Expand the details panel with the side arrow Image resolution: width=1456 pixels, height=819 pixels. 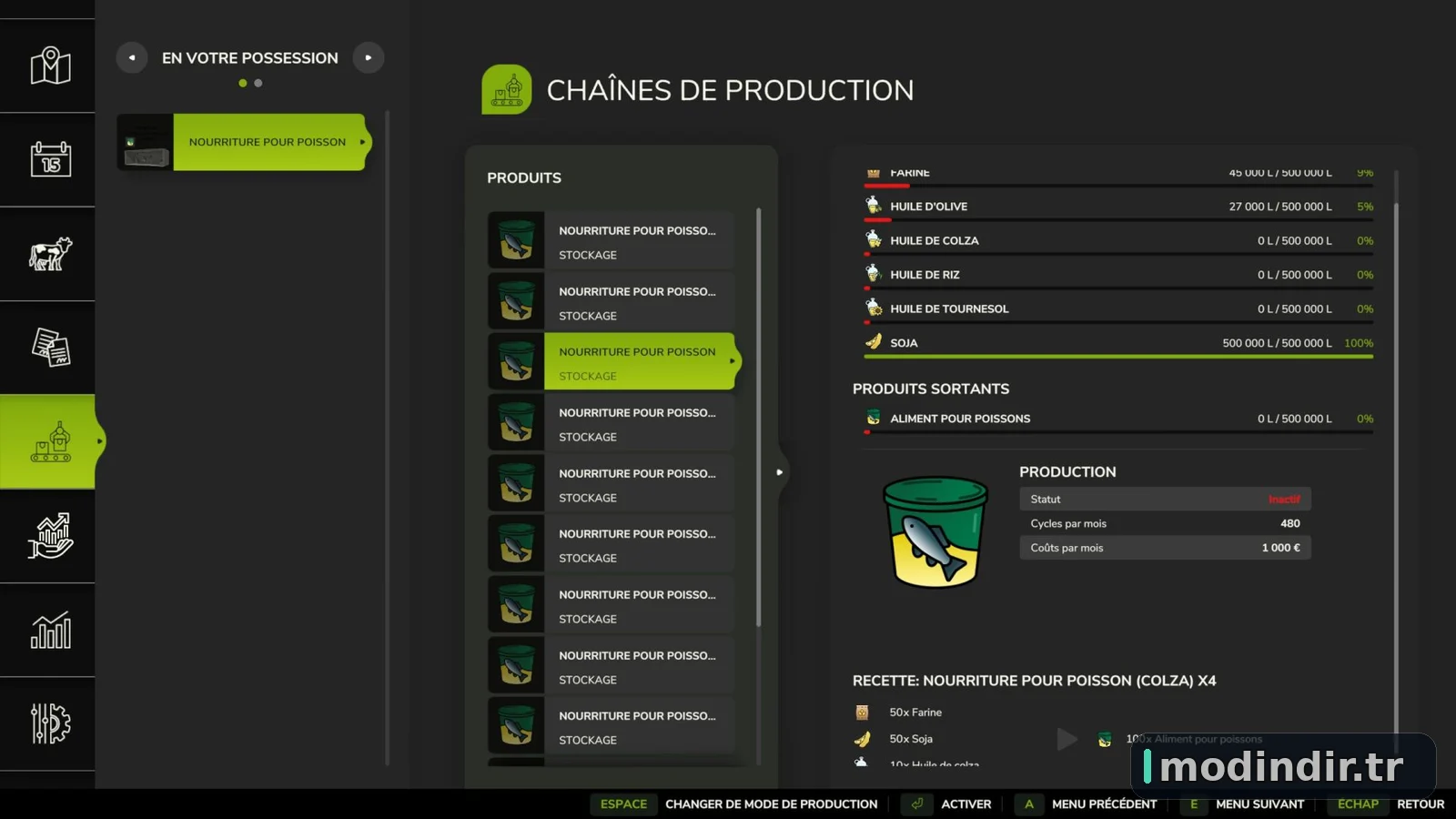(x=779, y=472)
